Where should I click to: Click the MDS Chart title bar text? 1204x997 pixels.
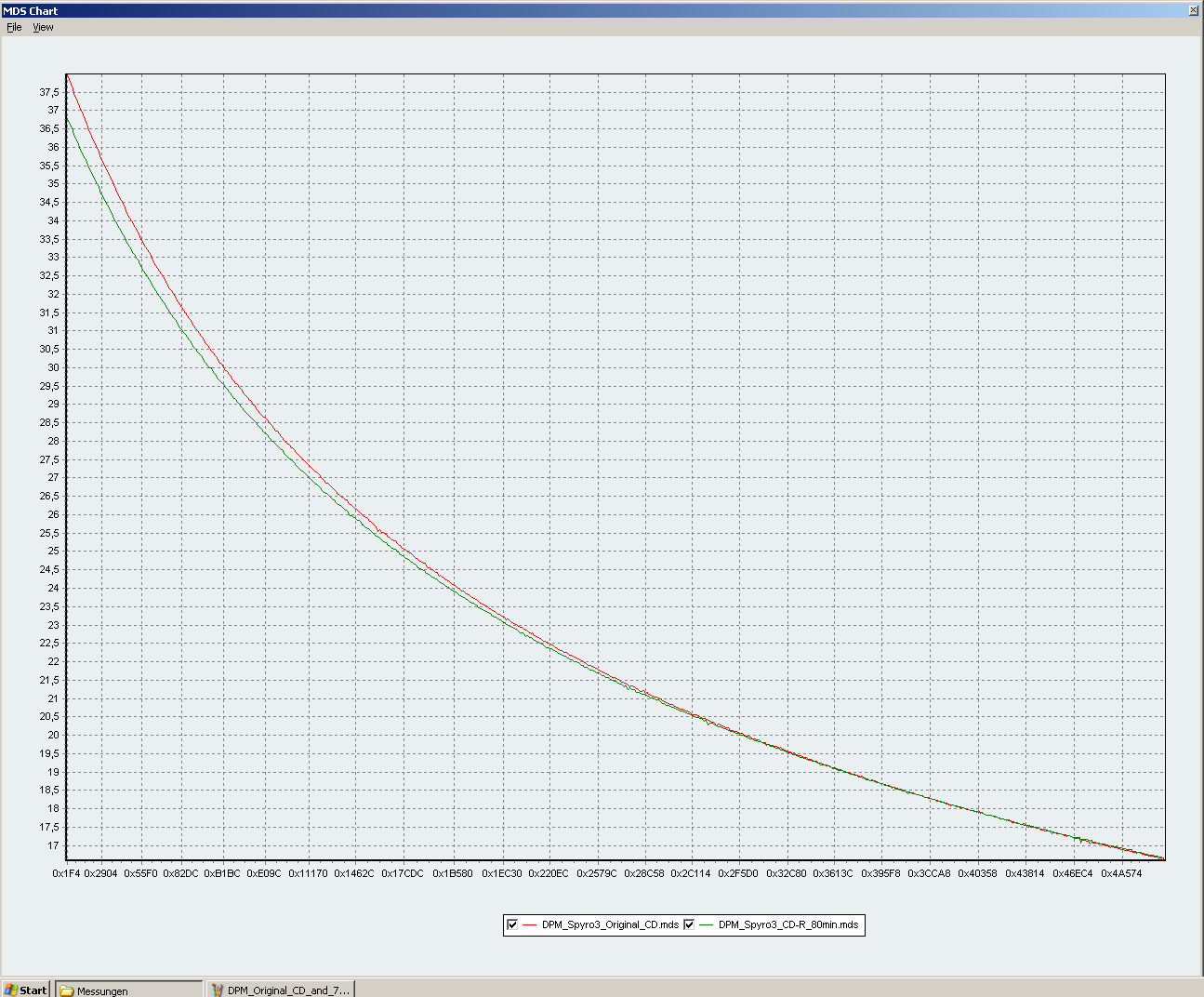point(31,11)
